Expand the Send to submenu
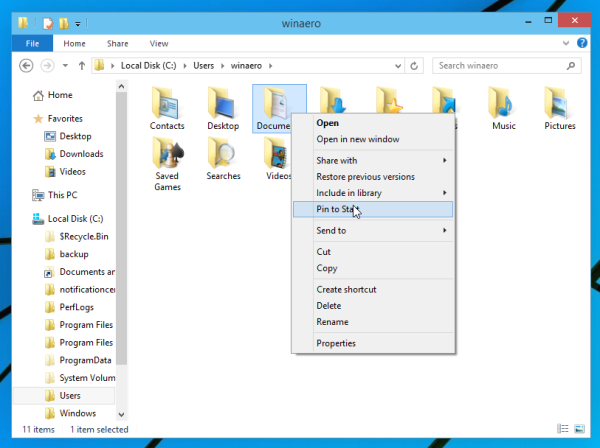The height and width of the screenshot is (448, 600). pos(372,230)
